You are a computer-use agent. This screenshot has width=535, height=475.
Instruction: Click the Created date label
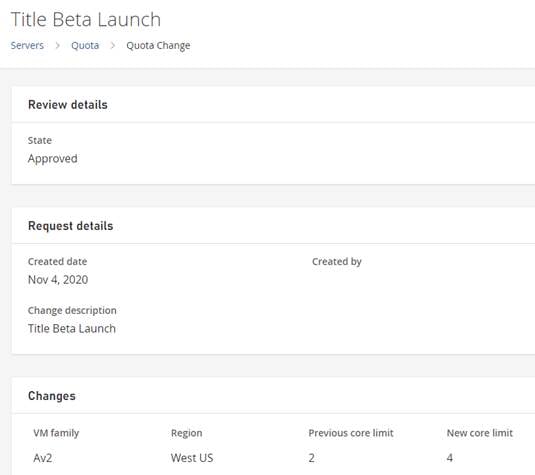pos(57,261)
